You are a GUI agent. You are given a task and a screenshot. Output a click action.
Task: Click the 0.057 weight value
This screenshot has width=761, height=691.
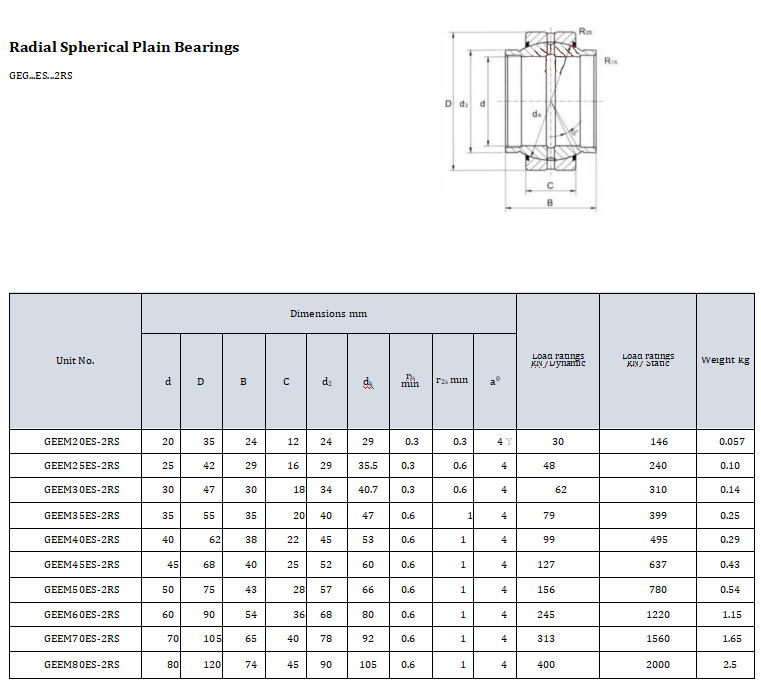pos(731,441)
